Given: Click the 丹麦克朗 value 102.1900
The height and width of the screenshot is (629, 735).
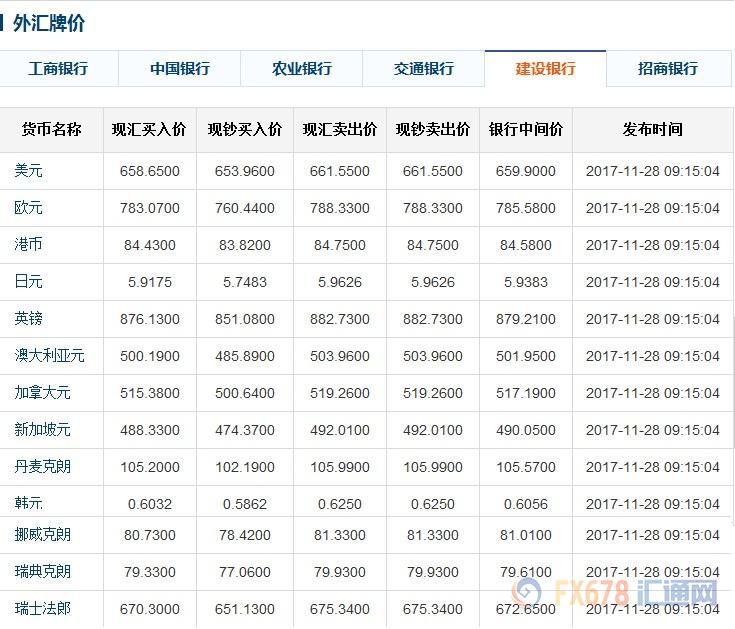Looking at the screenshot, I should [x=245, y=467].
